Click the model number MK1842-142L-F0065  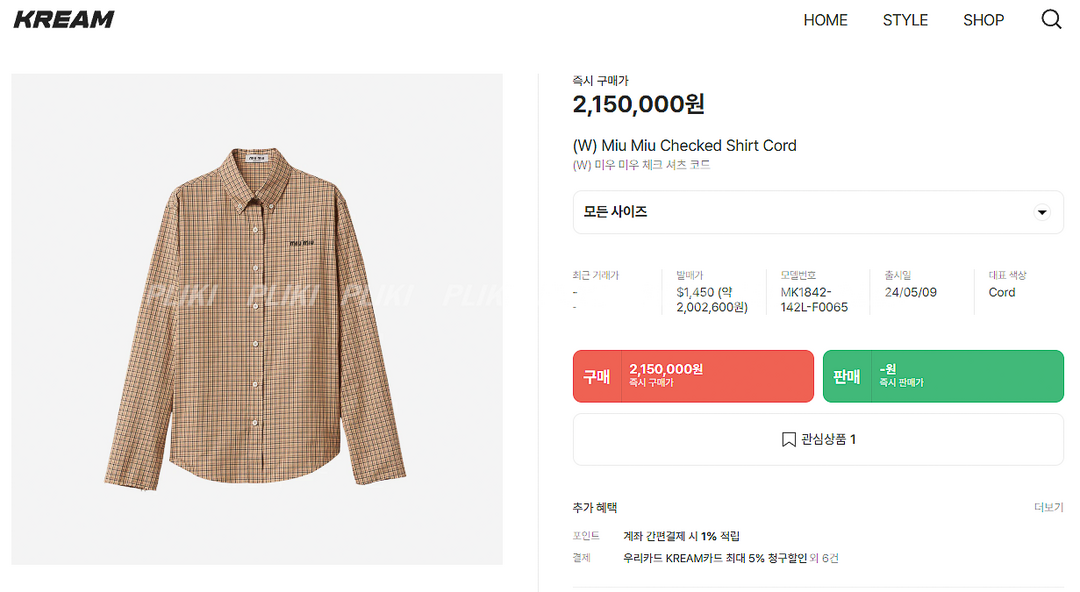(x=814, y=299)
